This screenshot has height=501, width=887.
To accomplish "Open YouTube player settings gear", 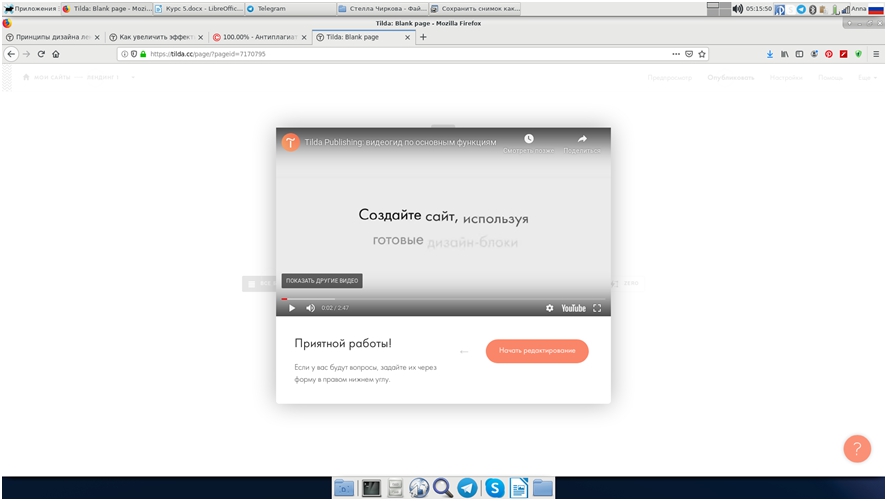I will tap(549, 308).
